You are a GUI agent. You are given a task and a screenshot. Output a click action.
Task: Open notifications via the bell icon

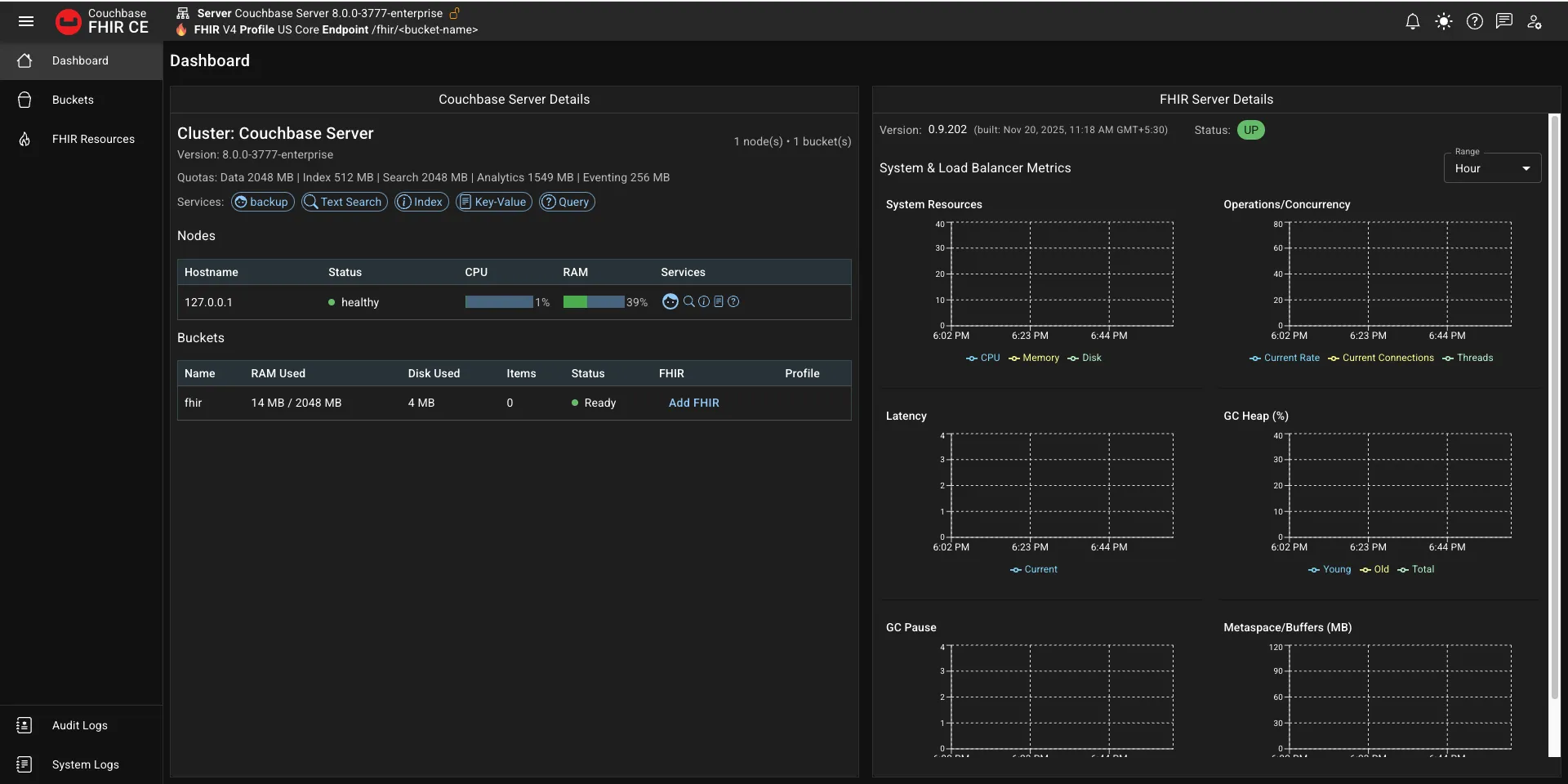(1413, 21)
